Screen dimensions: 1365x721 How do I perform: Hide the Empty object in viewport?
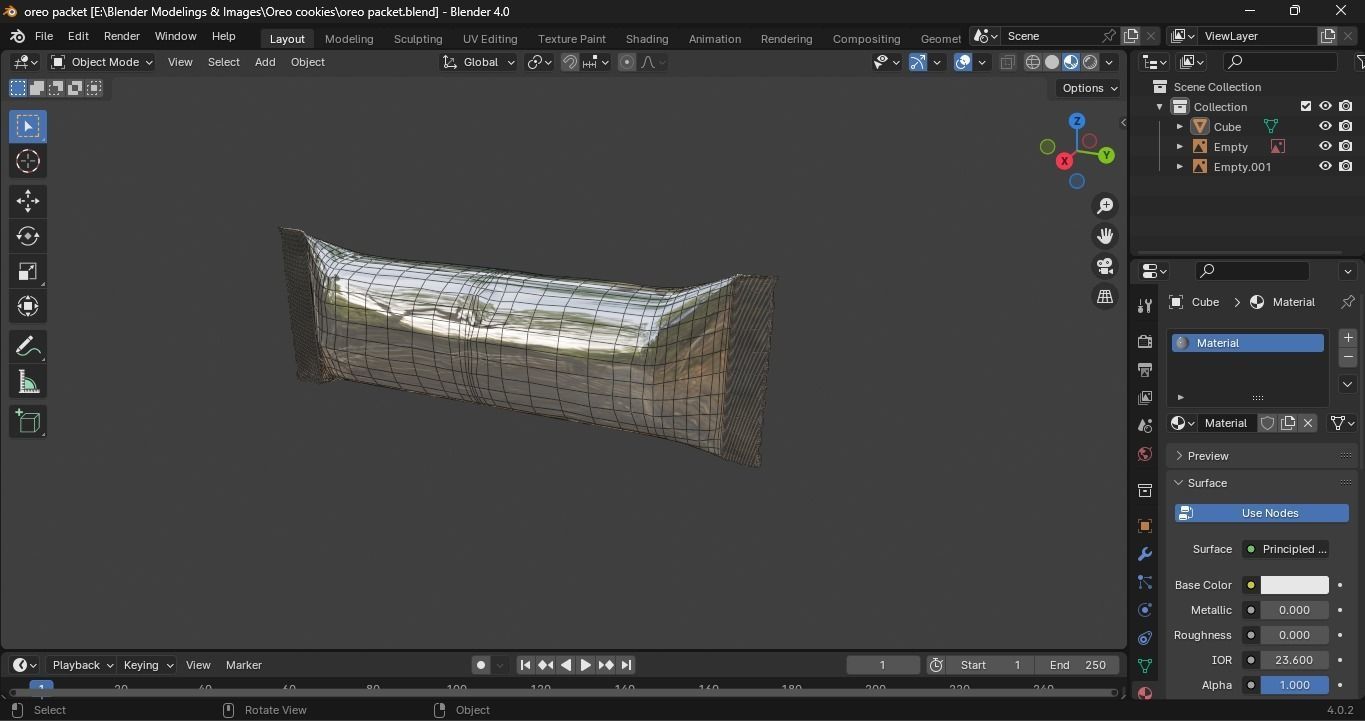tap(1325, 147)
